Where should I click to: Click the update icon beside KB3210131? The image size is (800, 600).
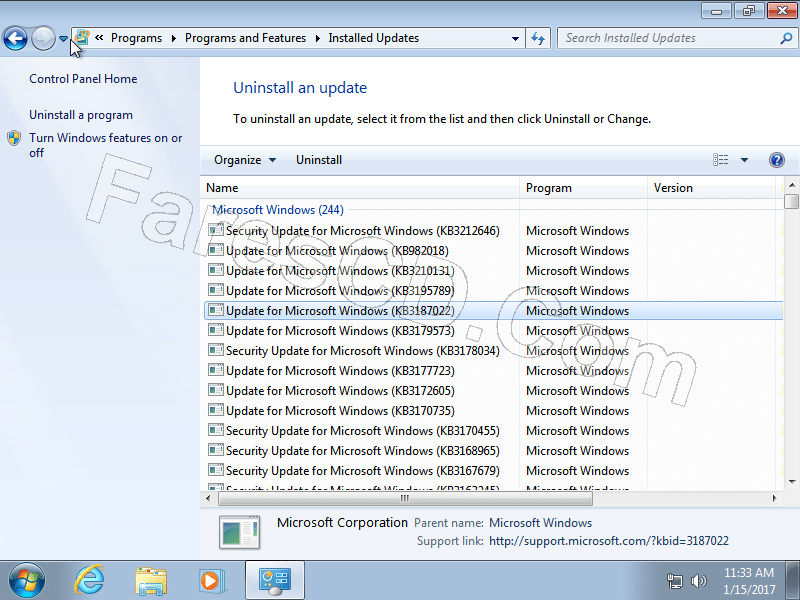(x=216, y=270)
